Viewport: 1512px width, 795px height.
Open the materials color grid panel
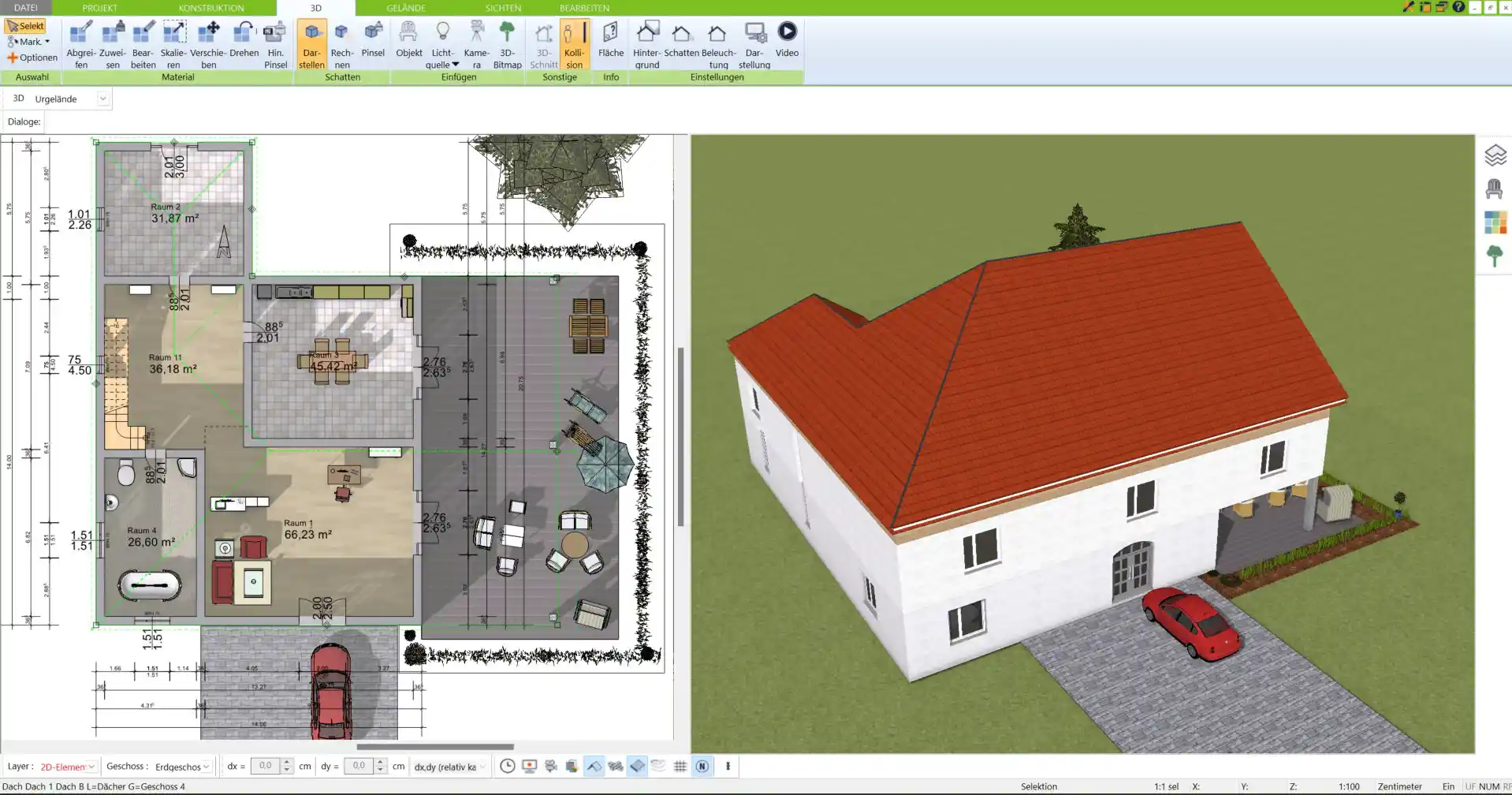point(1495,222)
